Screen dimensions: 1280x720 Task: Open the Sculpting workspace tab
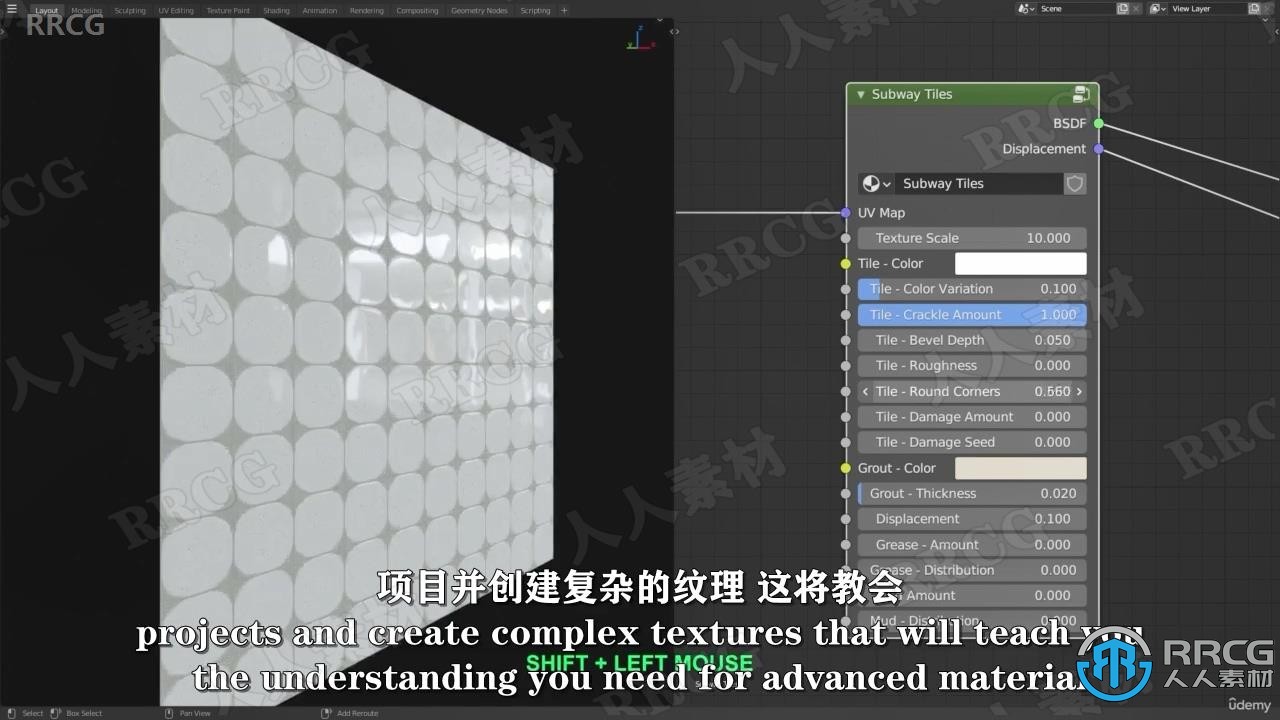click(x=130, y=10)
